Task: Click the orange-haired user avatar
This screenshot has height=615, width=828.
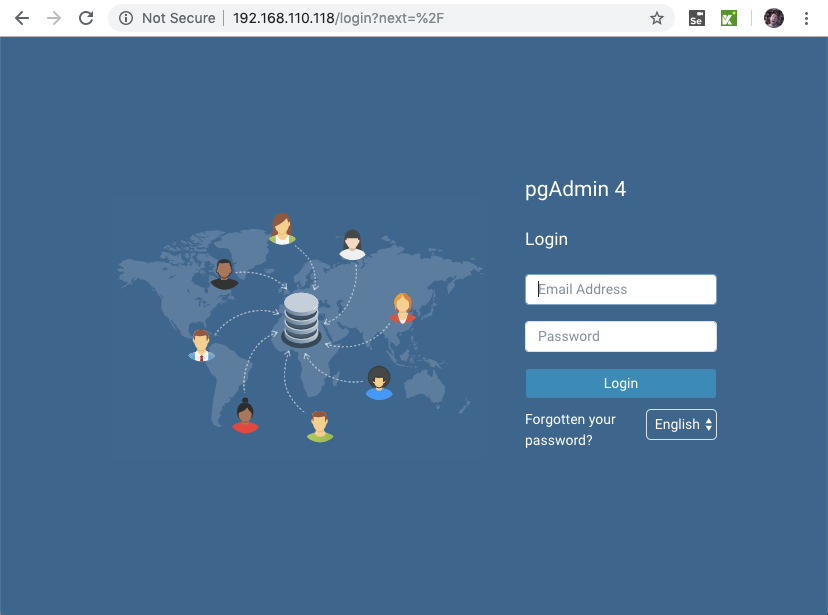Action: tap(402, 308)
